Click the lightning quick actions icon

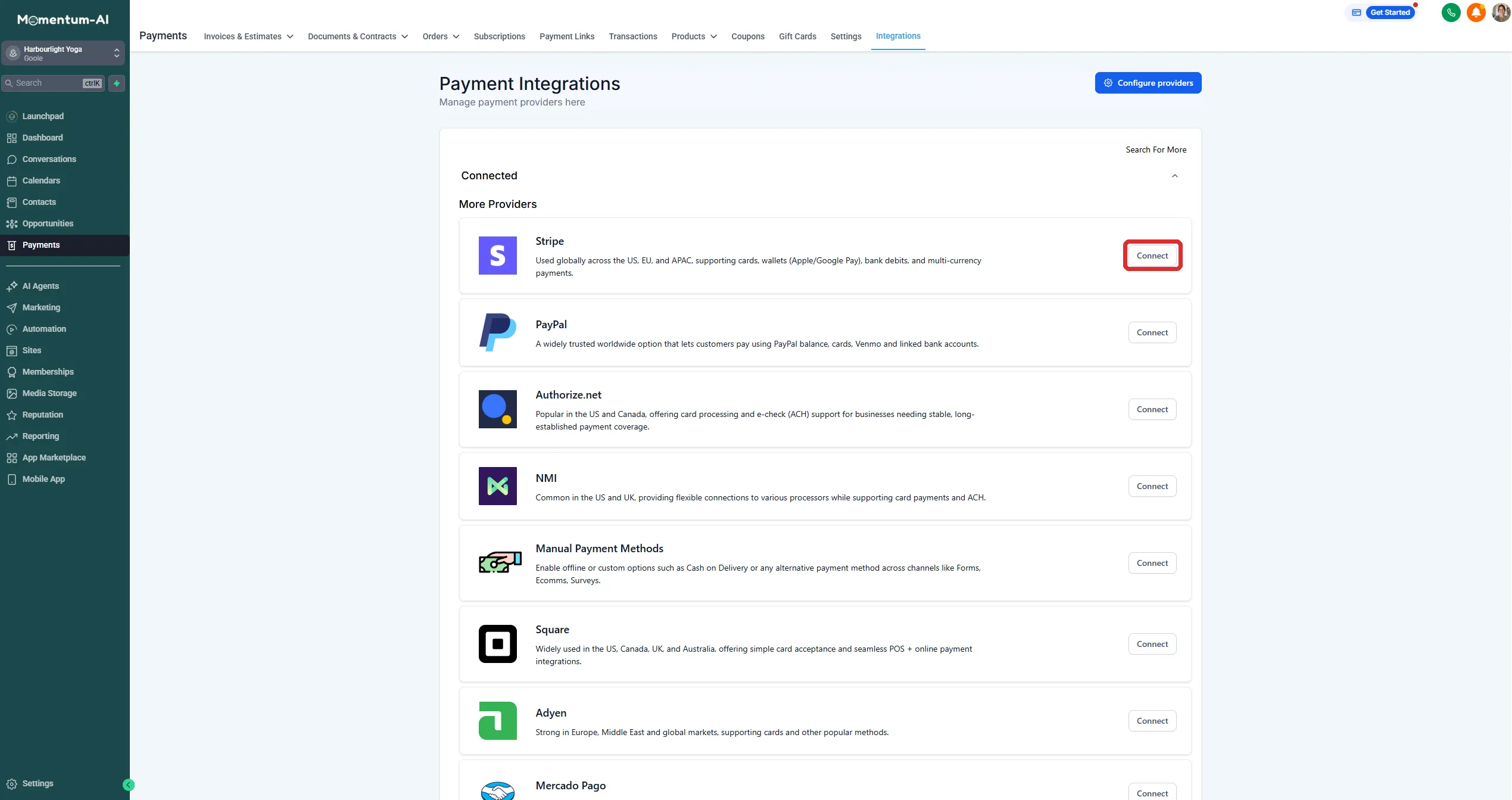pos(117,83)
